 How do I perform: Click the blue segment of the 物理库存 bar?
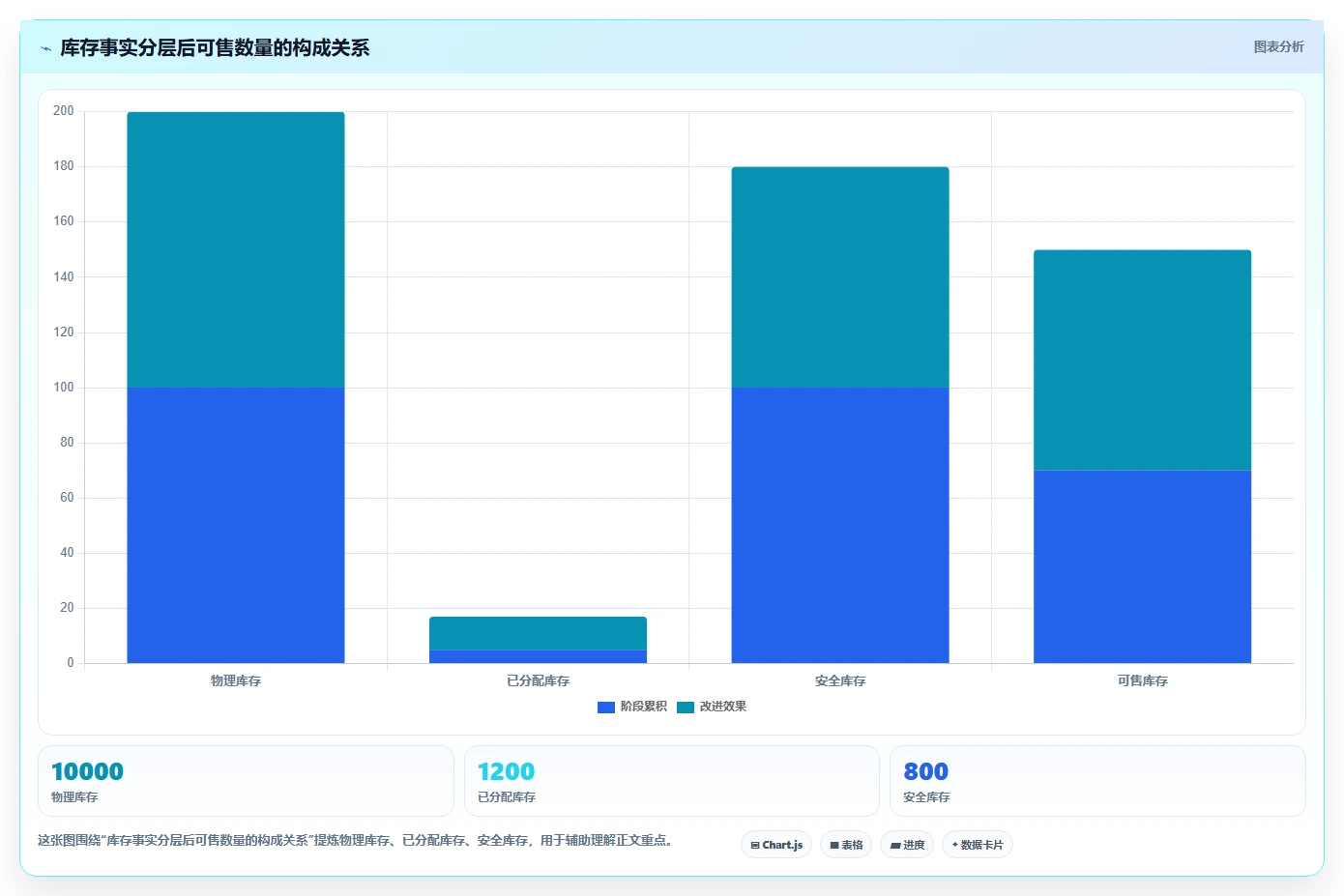coord(236,525)
